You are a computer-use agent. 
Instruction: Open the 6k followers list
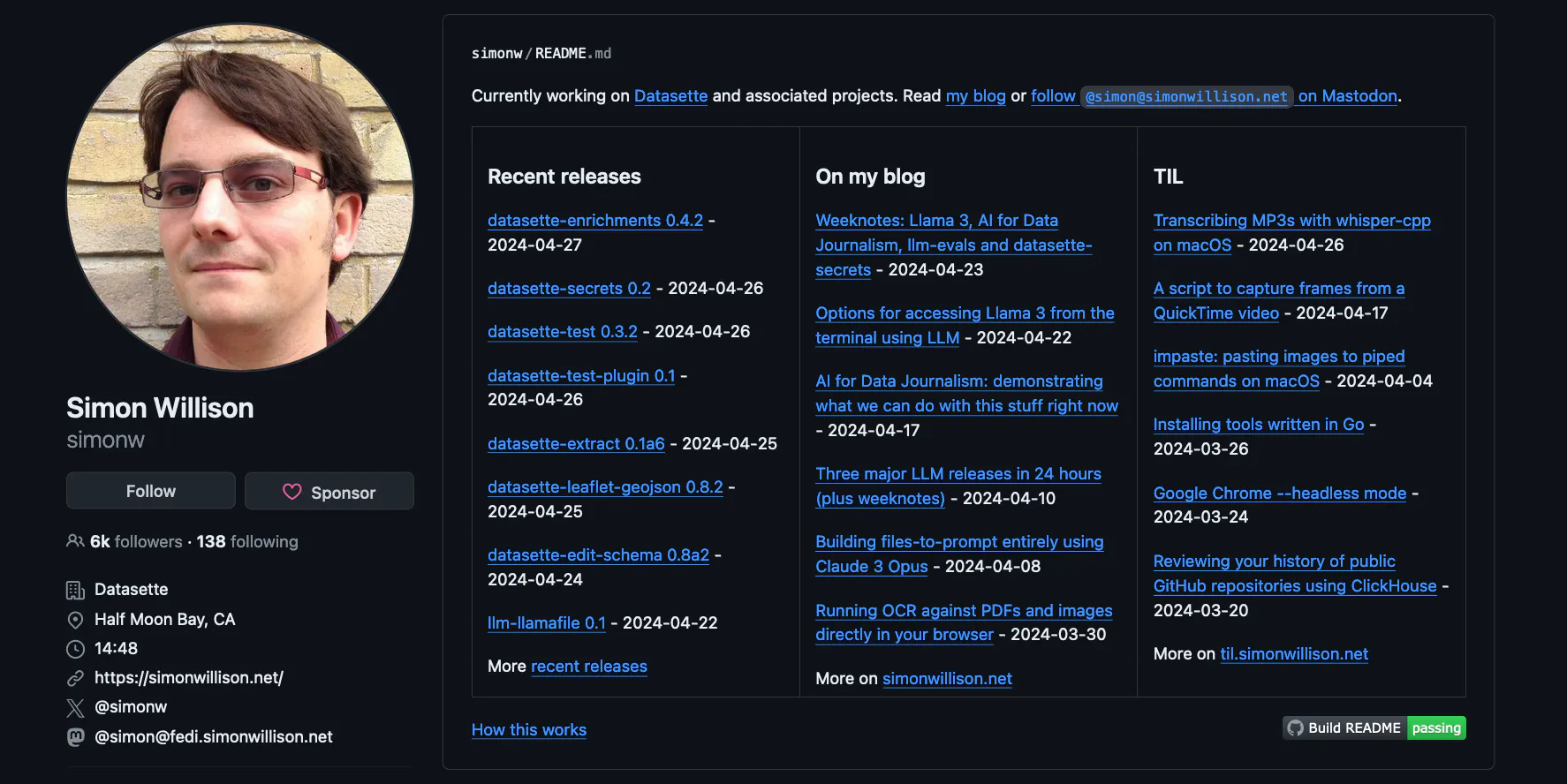coord(136,541)
